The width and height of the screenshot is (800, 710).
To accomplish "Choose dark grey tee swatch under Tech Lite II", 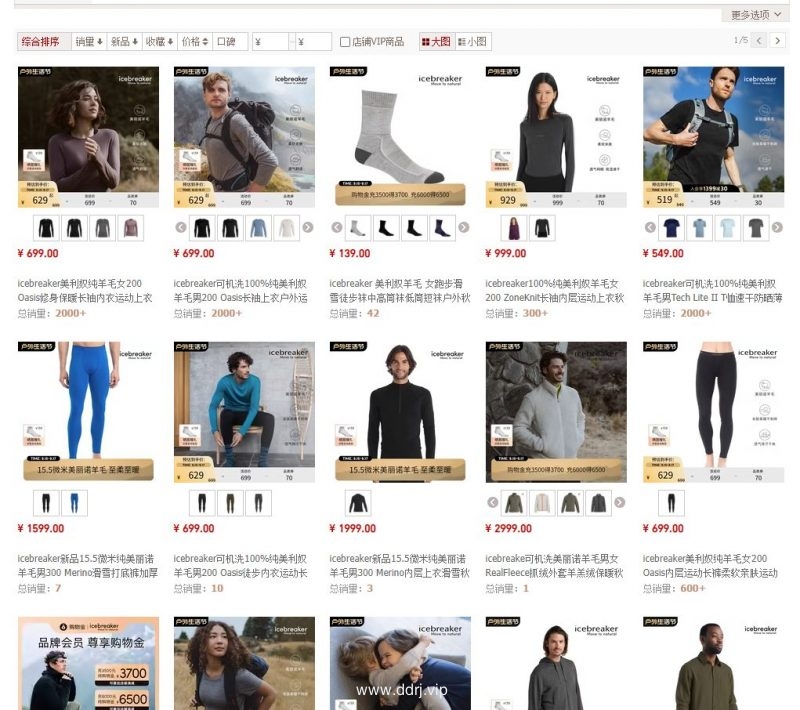I will pyautogui.click(x=755, y=228).
